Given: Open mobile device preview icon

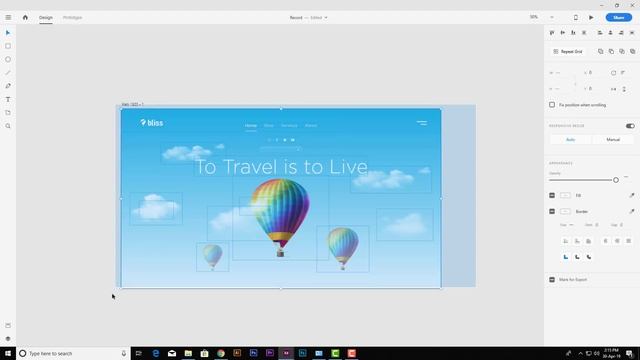Looking at the screenshot, I should pyautogui.click(x=576, y=18).
